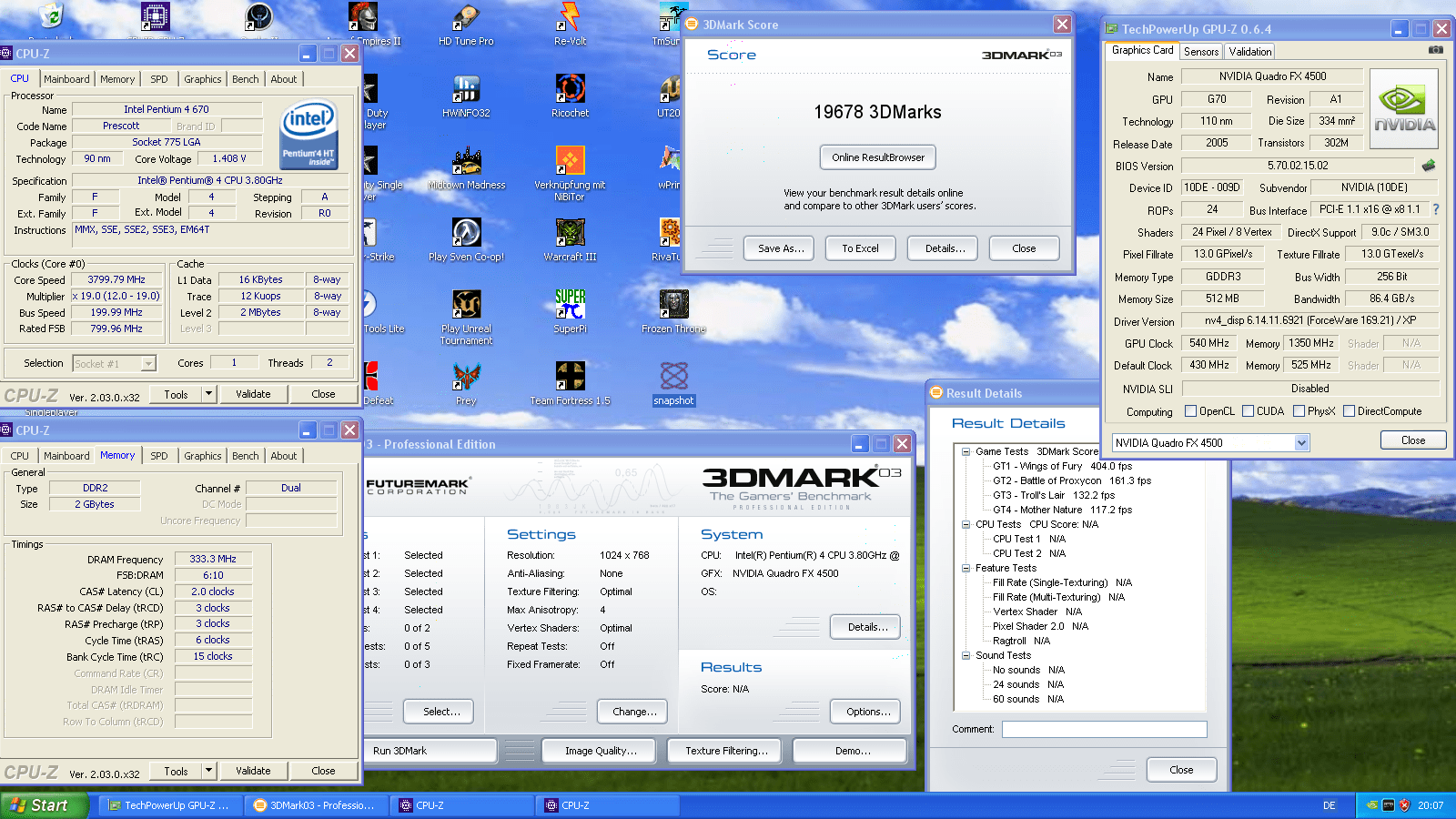Screen dimensions: 1456x819
Task: Click the Online ResultBrowser button
Action: click(877, 157)
